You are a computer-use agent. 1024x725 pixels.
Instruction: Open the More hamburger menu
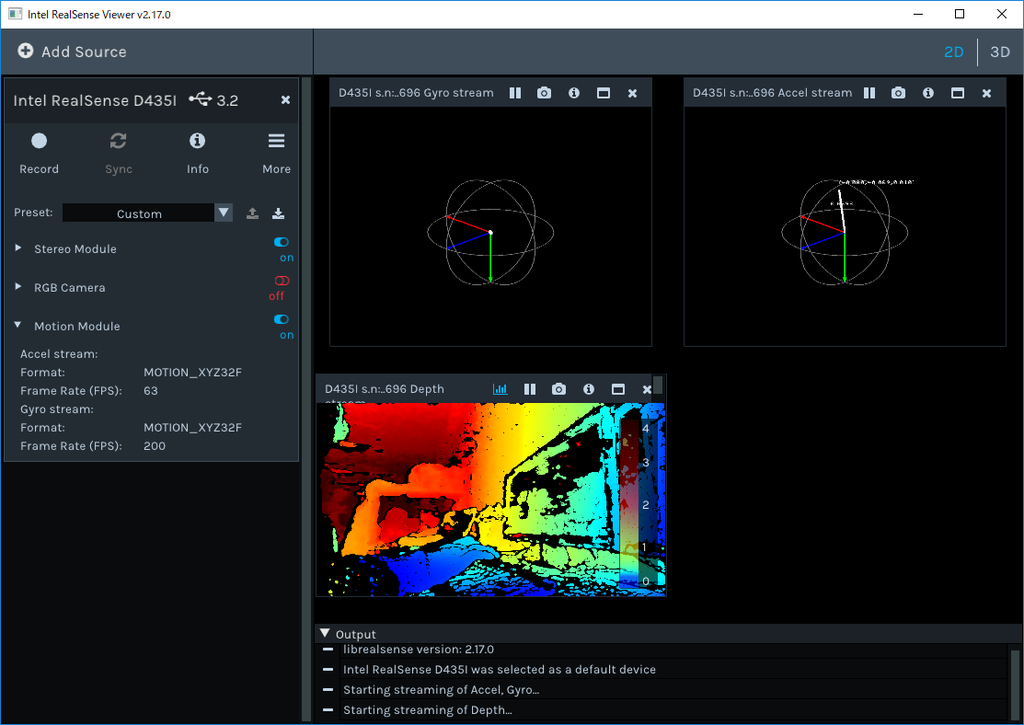click(x=276, y=140)
